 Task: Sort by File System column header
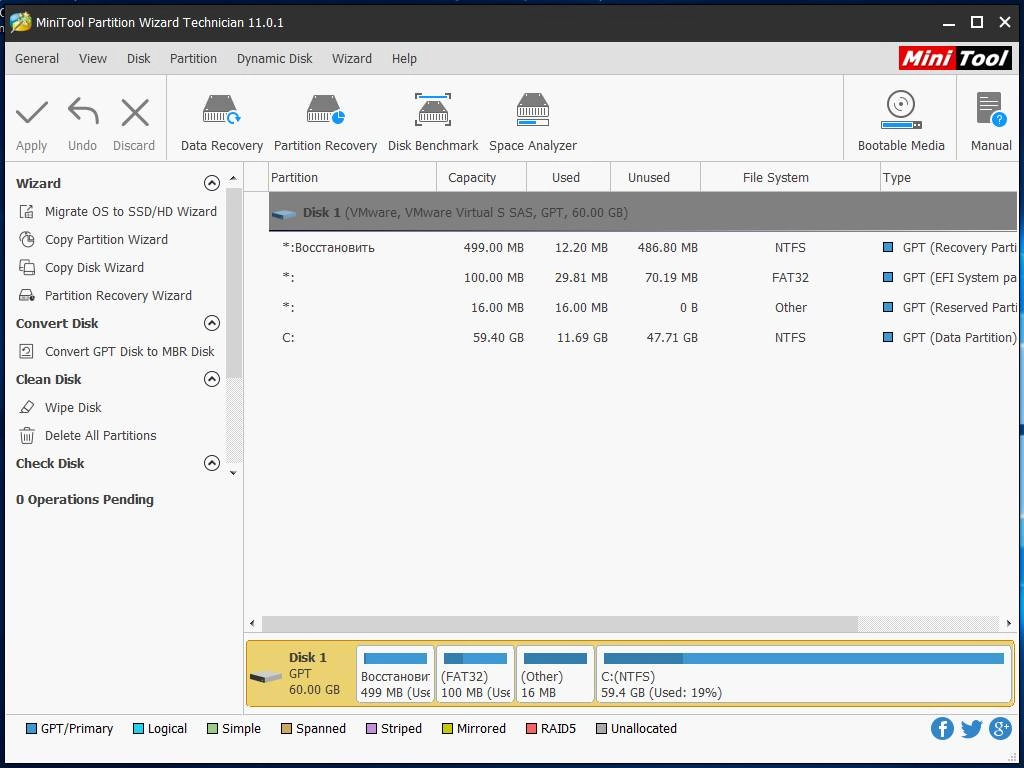tap(790, 178)
